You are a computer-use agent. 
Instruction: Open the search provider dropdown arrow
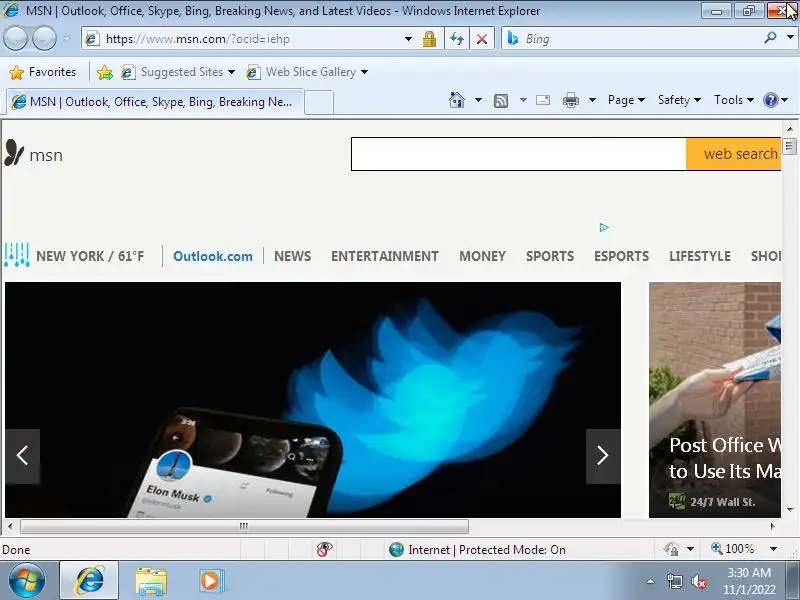[790, 38]
